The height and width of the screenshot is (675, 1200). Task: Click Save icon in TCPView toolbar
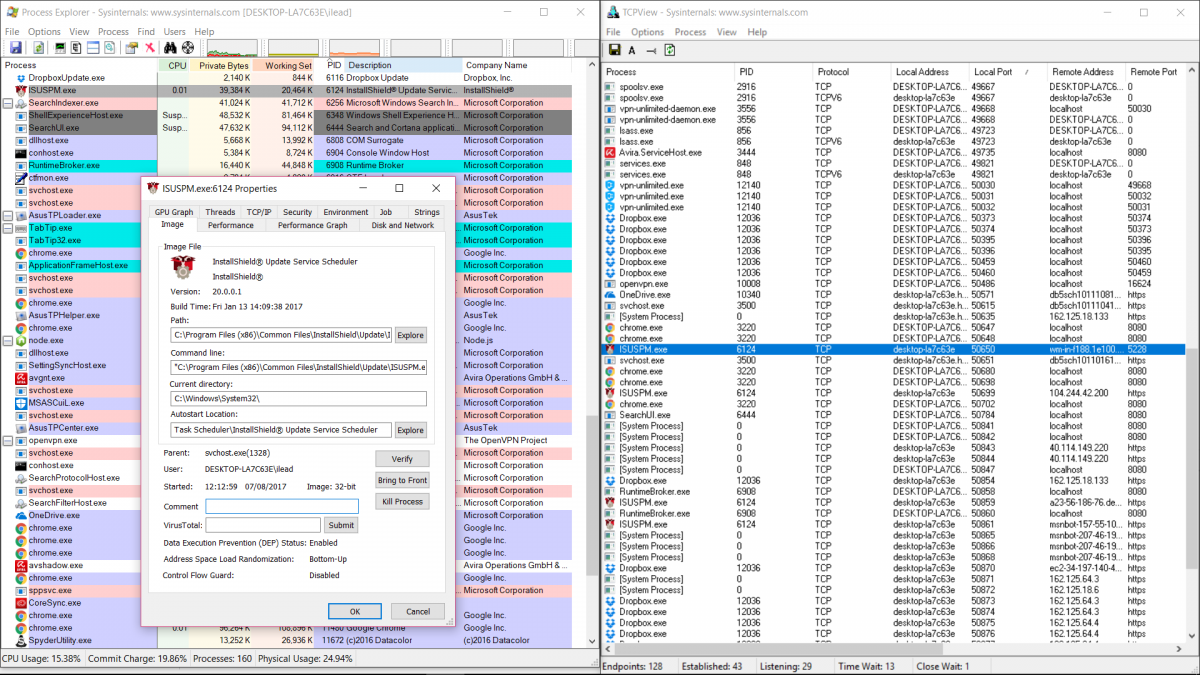[614, 49]
